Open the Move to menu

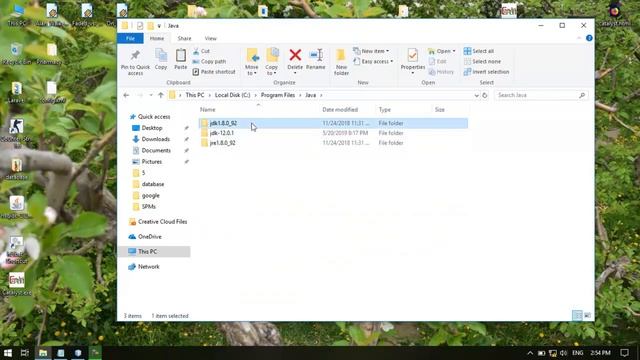tap(252, 62)
